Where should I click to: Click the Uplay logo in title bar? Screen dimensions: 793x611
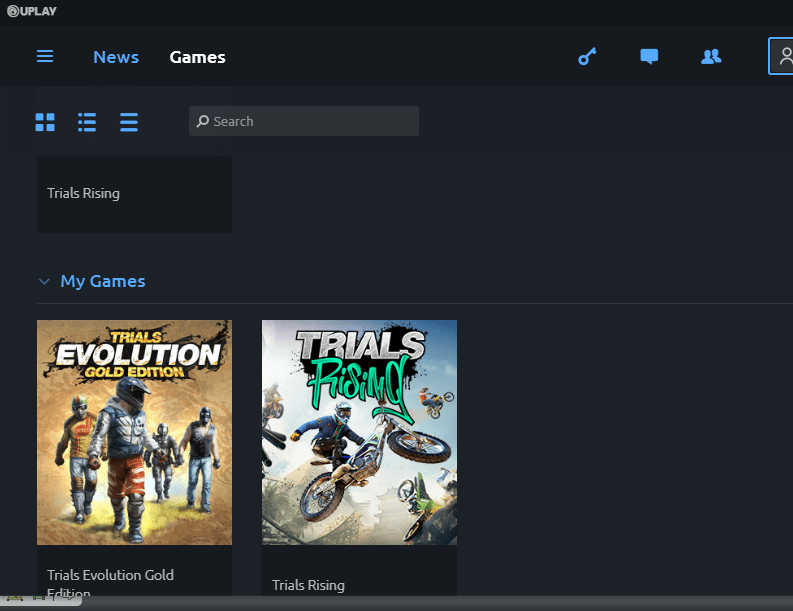pyautogui.click(x=31, y=11)
